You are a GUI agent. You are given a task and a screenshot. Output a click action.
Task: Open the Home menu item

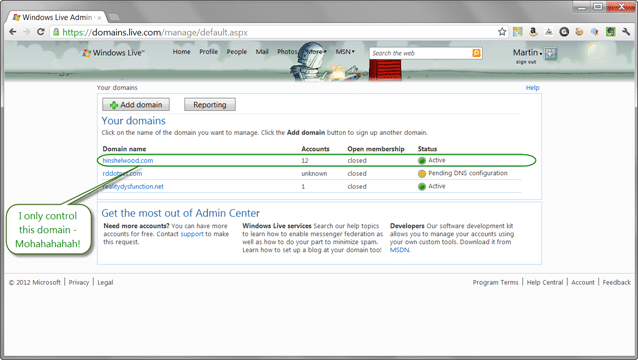tap(181, 52)
